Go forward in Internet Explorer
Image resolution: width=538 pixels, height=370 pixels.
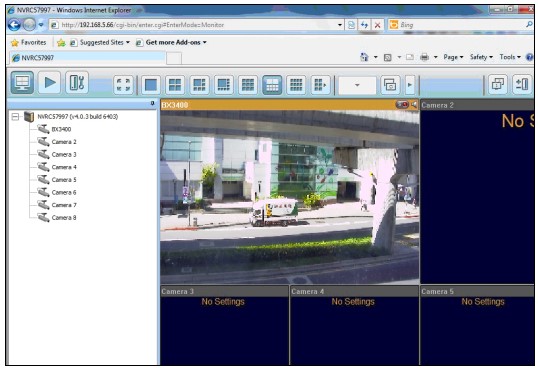click(x=29, y=25)
